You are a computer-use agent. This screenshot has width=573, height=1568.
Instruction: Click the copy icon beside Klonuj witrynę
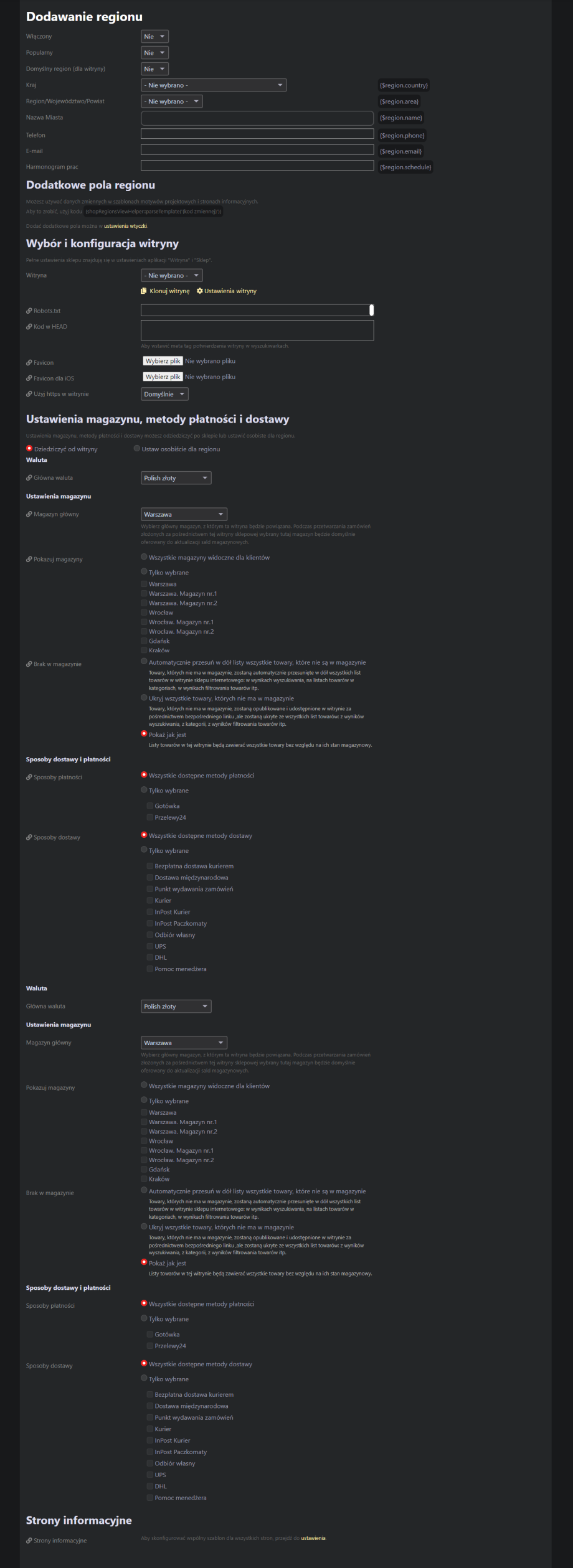(x=144, y=291)
